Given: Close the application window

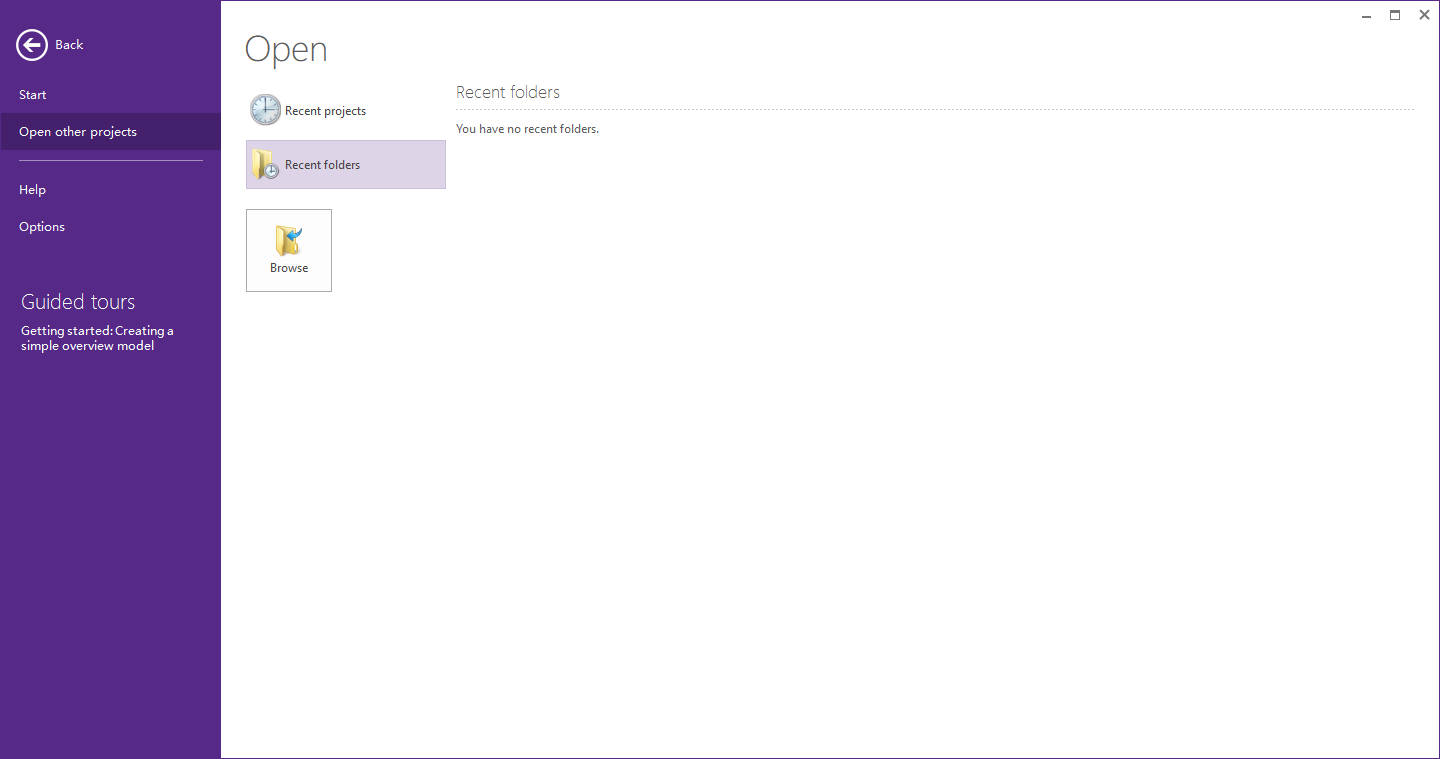Looking at the screenshot, I should coord(1424,15).
